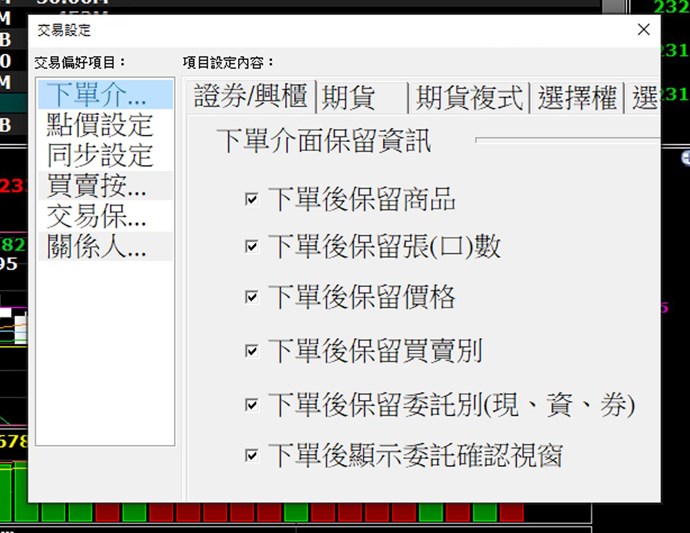Screen dimensions: 690x533
Task: Open the 期貨複式 tab
Action: pyautogui.click(x=469, y=97)
